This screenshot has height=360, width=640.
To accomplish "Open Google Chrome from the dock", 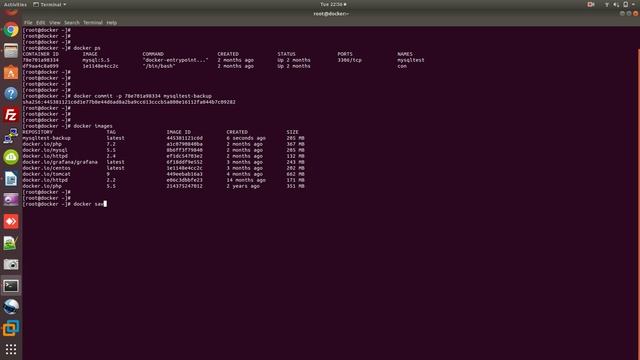I will click(11, 30).
